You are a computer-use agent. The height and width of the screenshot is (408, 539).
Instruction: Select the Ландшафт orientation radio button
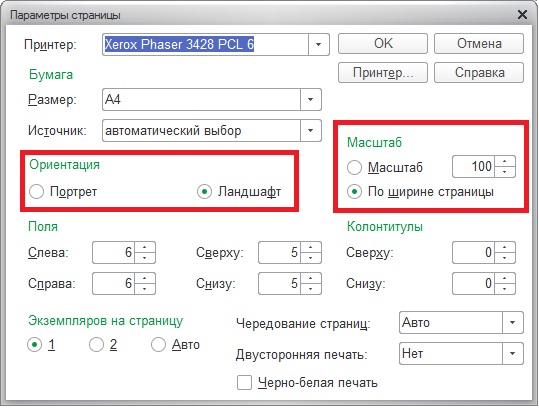click(204, 191)
